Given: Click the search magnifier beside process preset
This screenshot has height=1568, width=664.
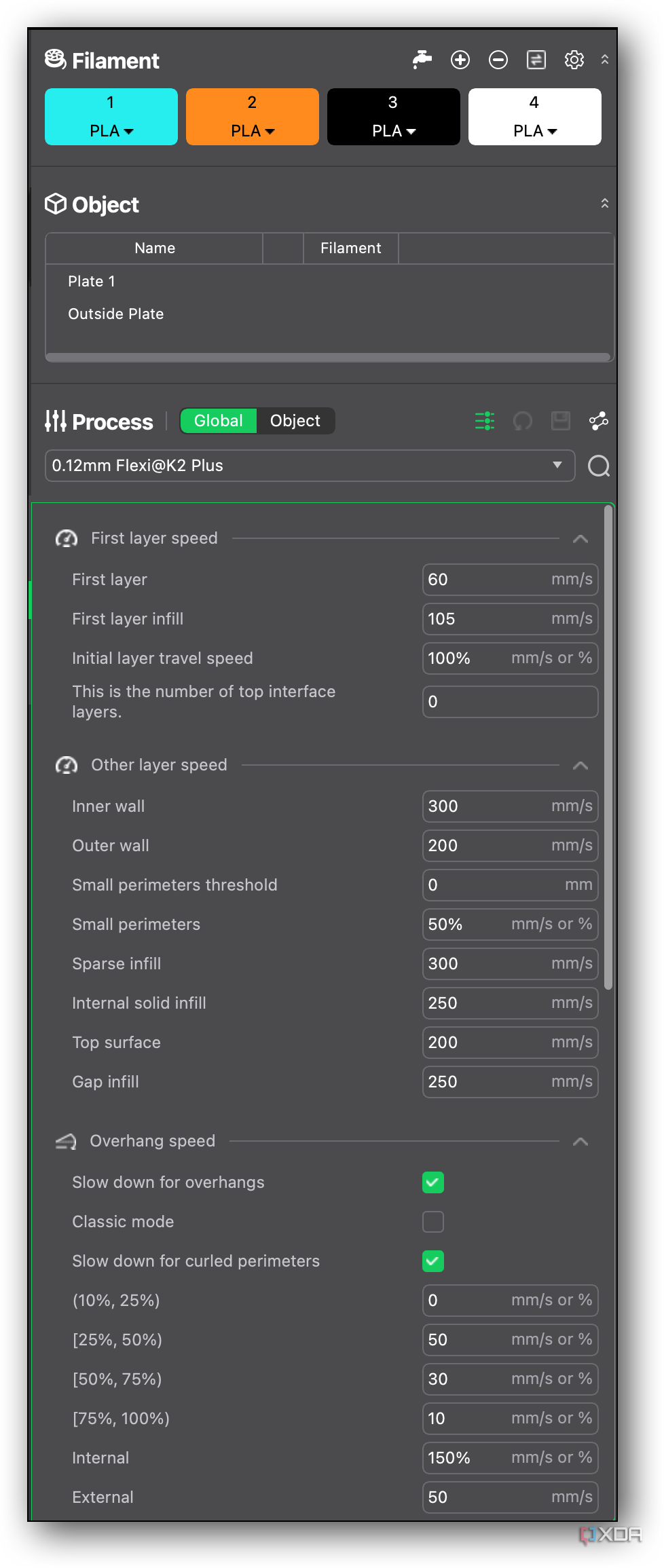Looking at the screenshot, I should coord(599,466).
